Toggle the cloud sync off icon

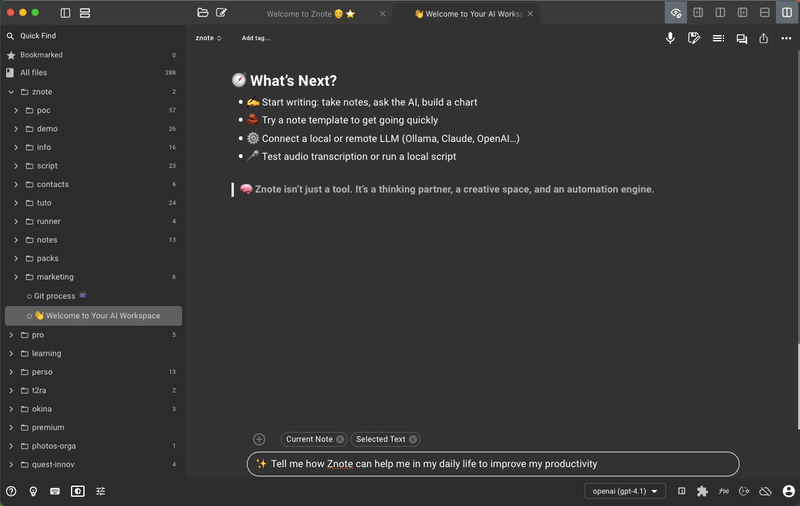765,491
